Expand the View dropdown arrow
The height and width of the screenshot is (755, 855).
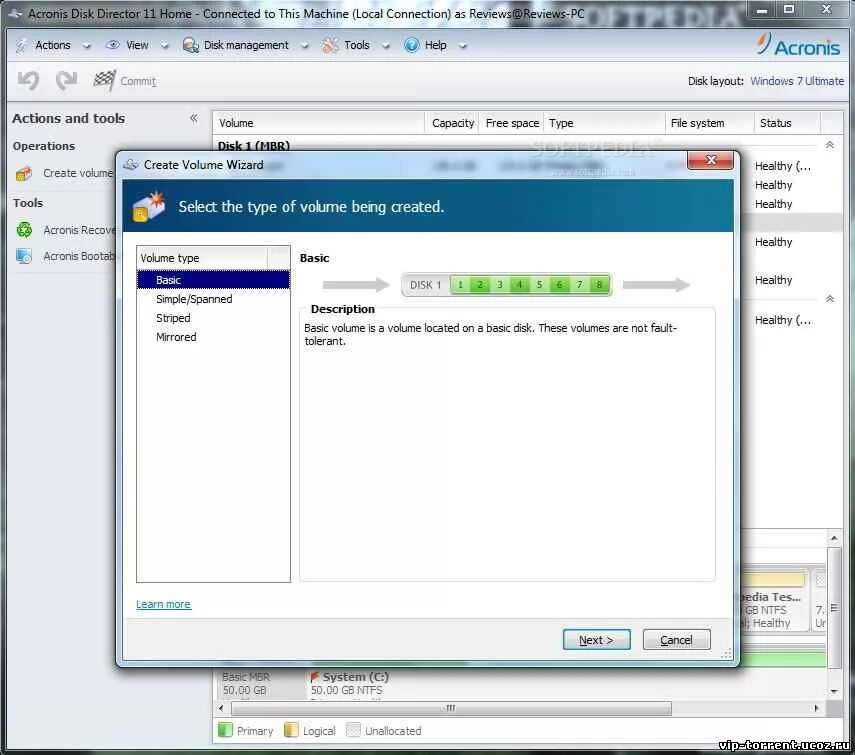(x=164, y=46)
